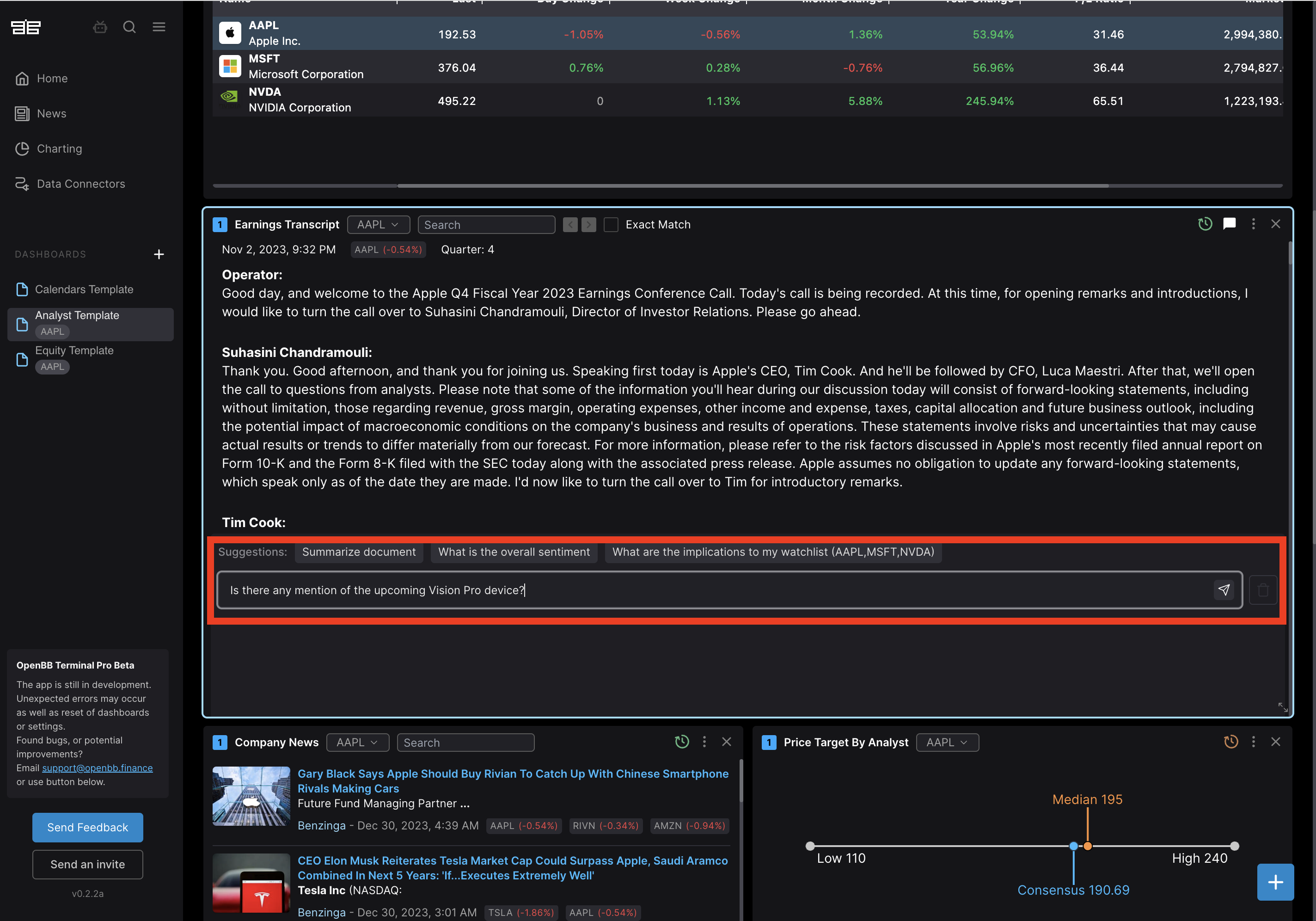Image resolution: width=1316 pixels, height=921 pixels.
Task: Select Analyst Template dashboard
Action: click(91, 324)
